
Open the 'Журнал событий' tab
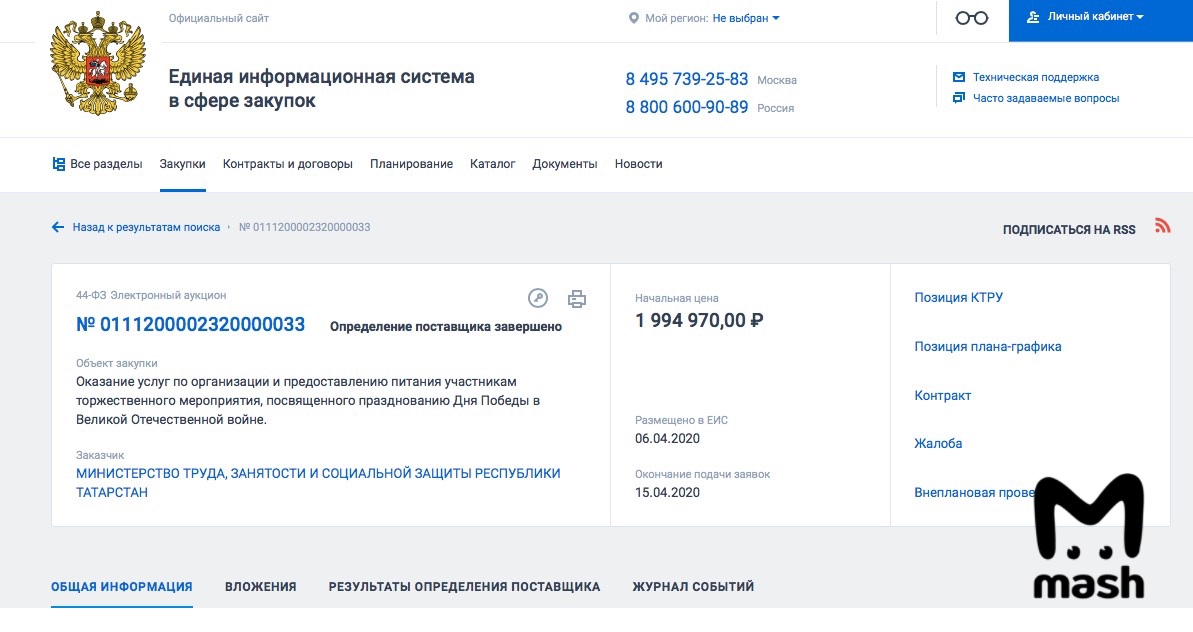693,587
